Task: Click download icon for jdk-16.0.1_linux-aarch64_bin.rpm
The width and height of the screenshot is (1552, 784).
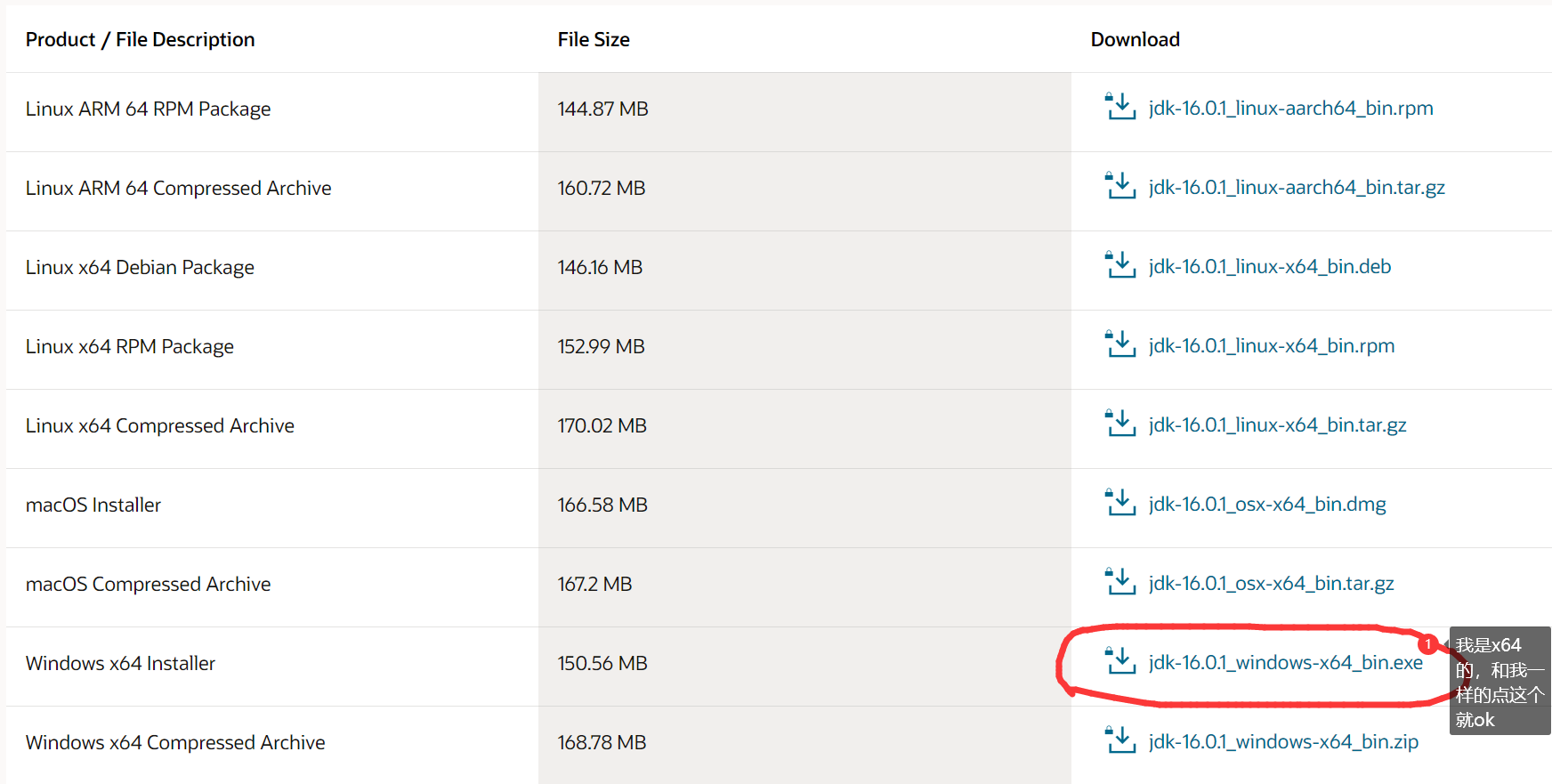Action: (x=1120, y=106)
